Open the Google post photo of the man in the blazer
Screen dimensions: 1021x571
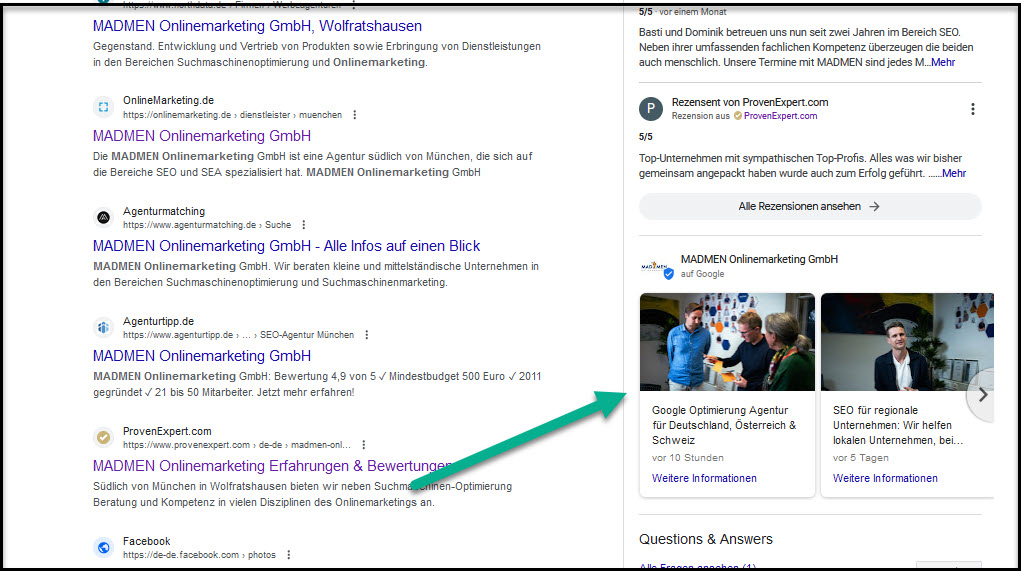pyautogui.click(x=907, y=342)
